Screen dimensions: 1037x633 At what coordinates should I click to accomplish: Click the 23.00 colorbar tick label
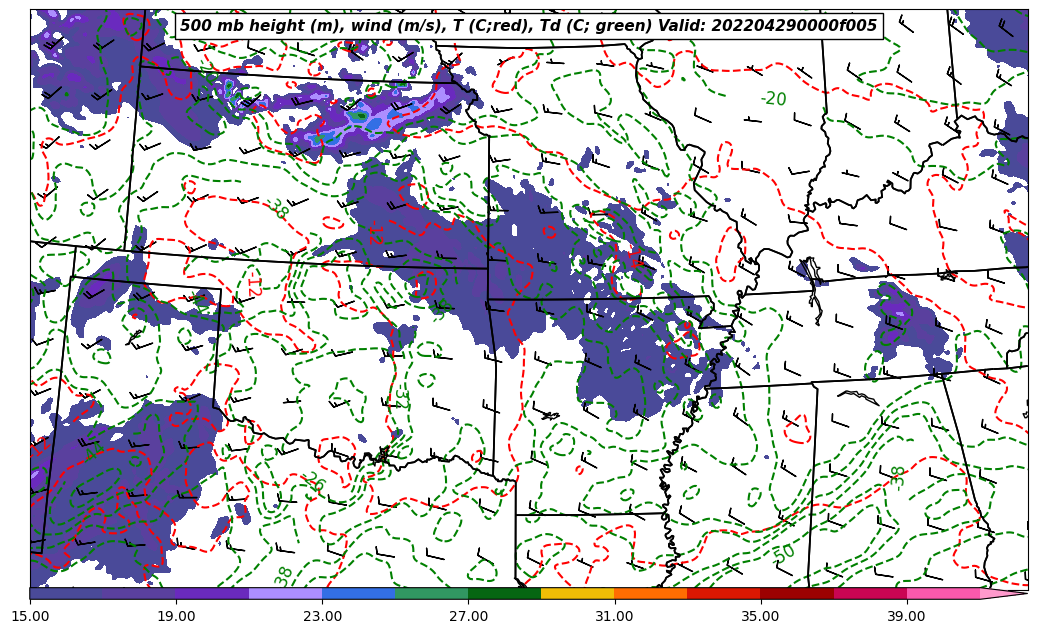click(x=322, y=616)
